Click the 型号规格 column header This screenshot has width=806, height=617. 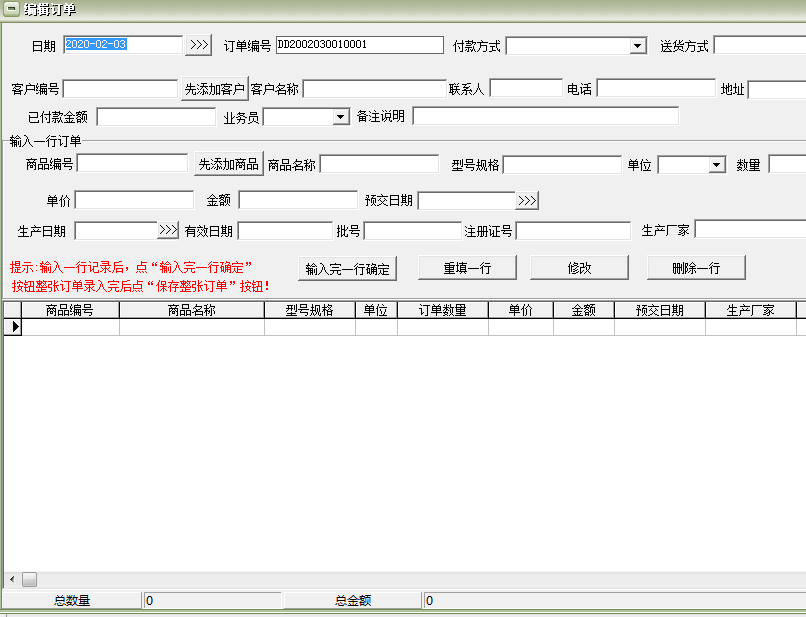310,310
